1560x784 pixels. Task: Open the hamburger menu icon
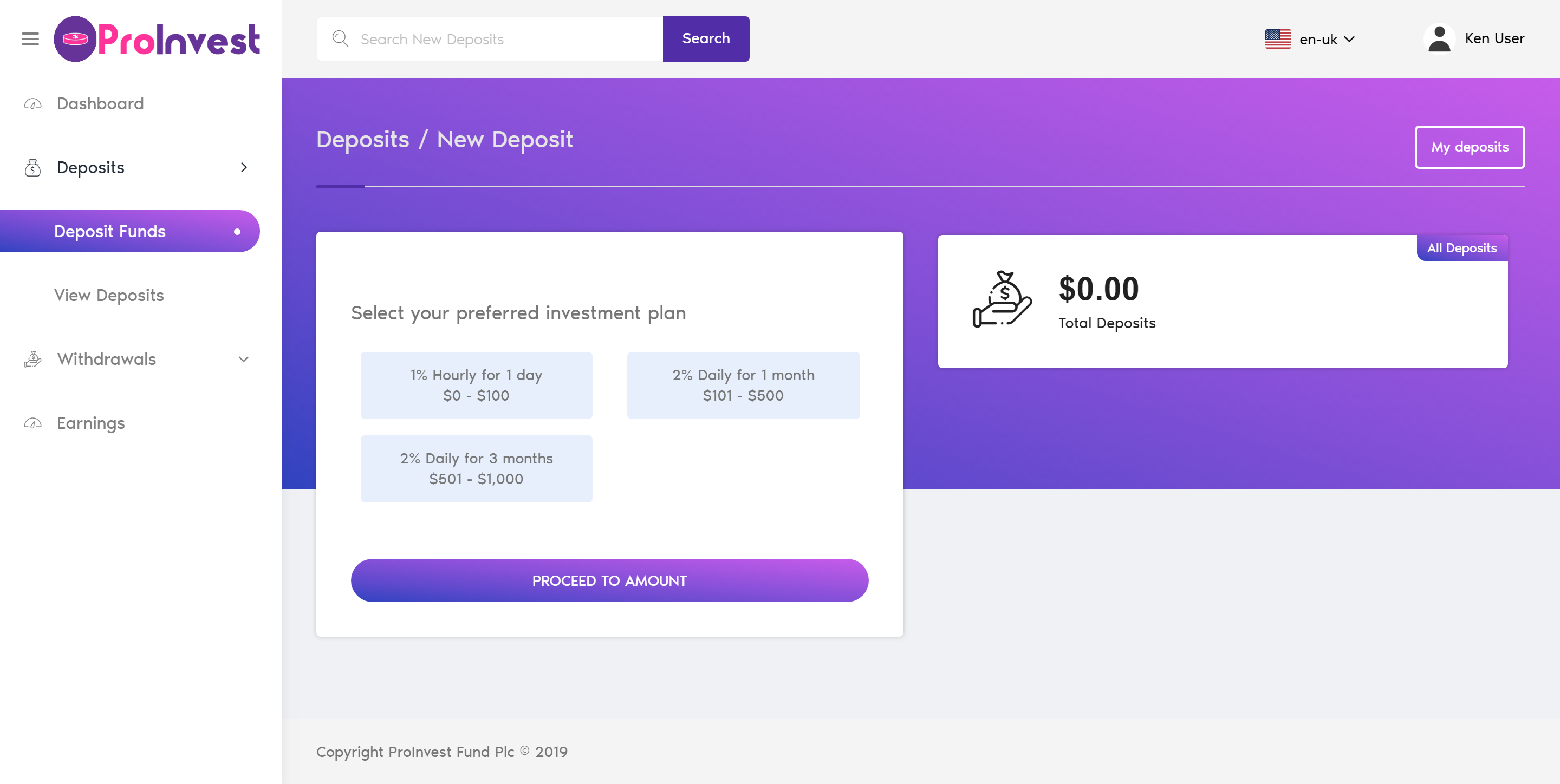click(30, 40)
